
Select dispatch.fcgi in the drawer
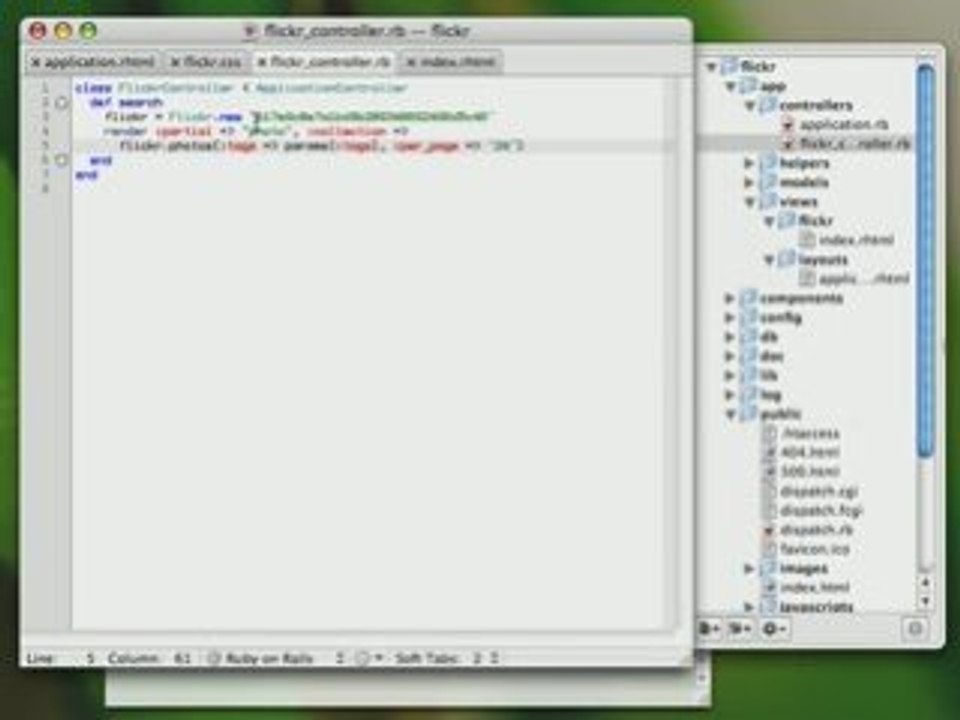coord(822,511)
